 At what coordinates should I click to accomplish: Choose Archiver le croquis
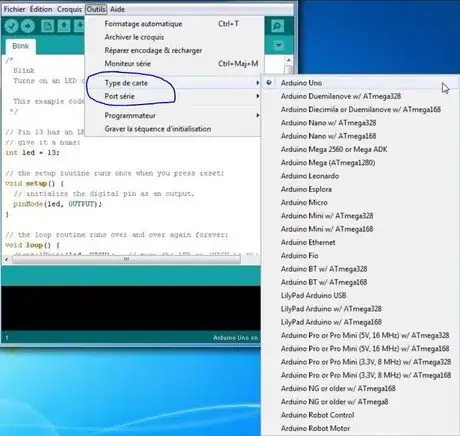(173, 37)
